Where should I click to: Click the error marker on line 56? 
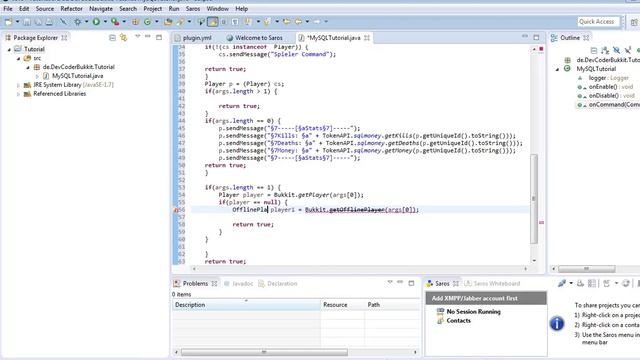coord(176,210)
